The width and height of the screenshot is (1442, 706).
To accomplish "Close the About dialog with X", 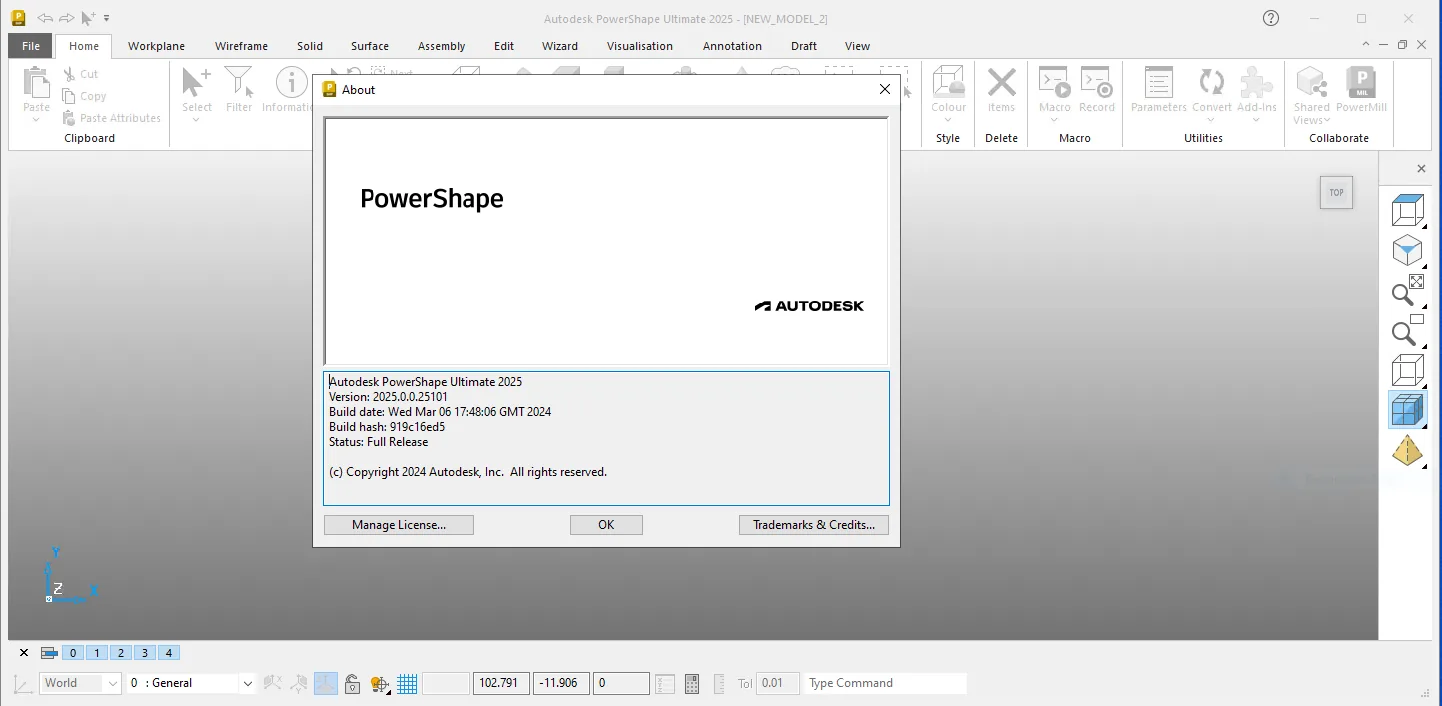I will tap(884, 89).
